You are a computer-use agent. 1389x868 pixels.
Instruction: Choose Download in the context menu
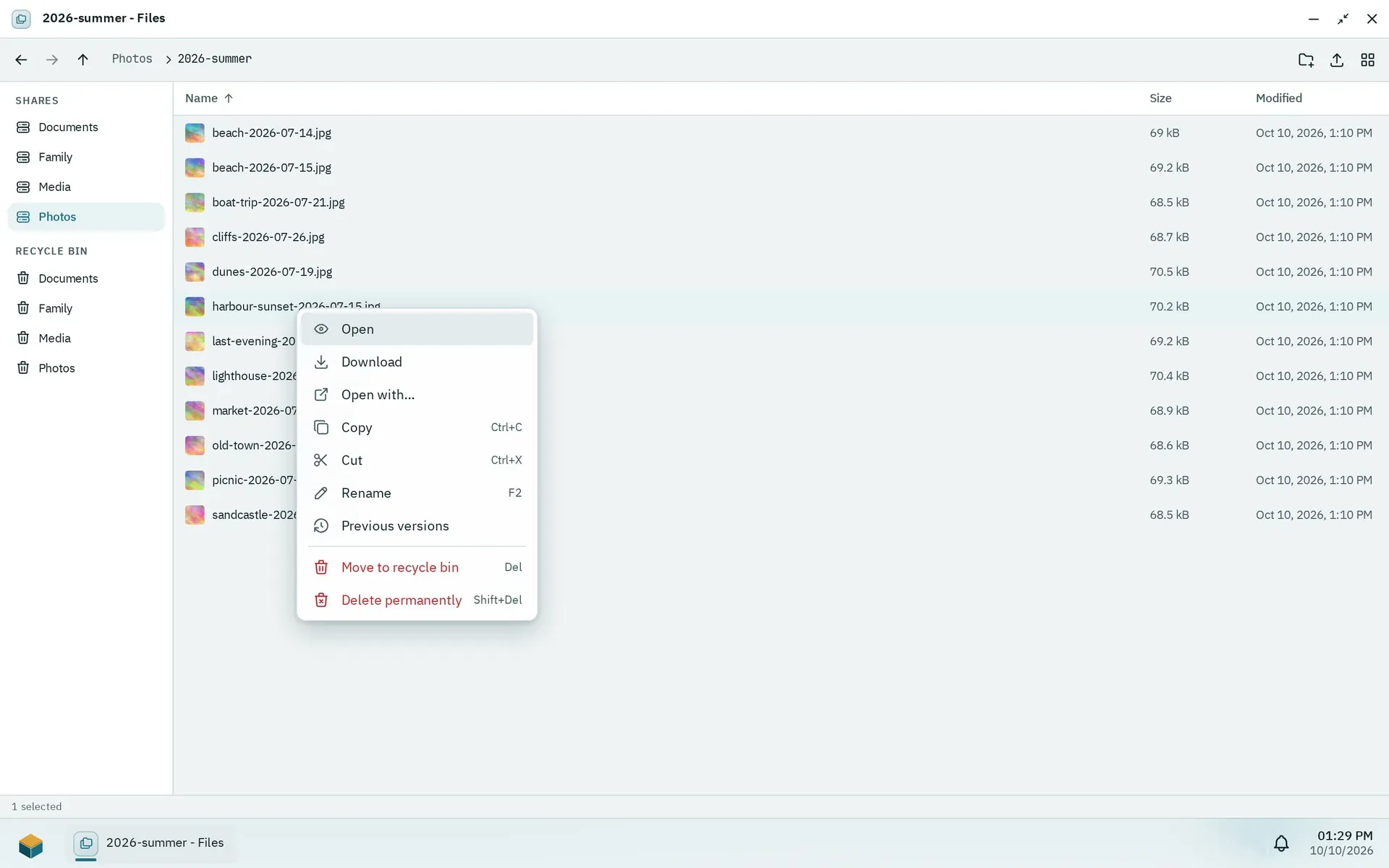click(x=417, y=362)
